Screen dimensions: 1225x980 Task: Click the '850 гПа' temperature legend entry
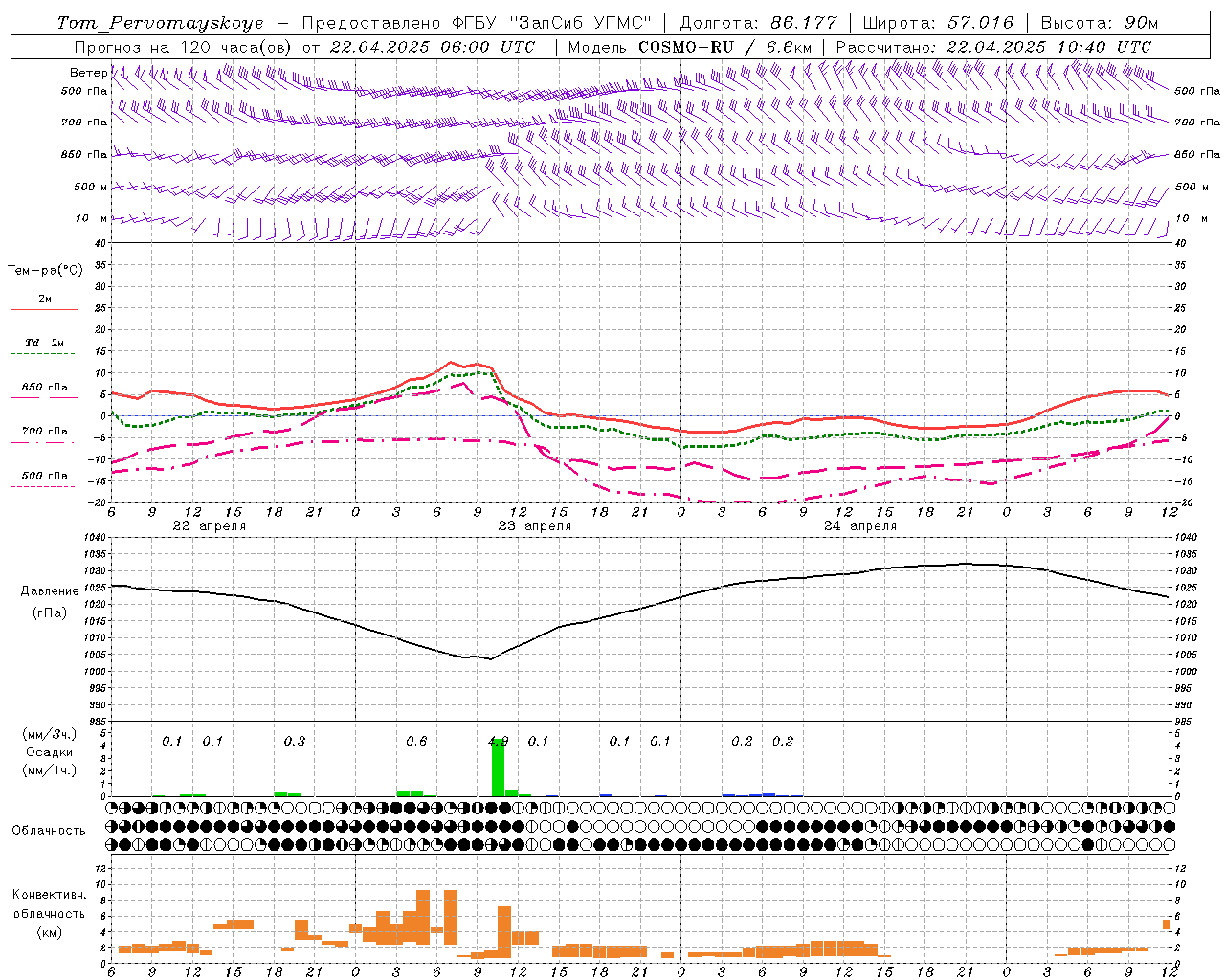pyautogui.click(x=45, y=388)
